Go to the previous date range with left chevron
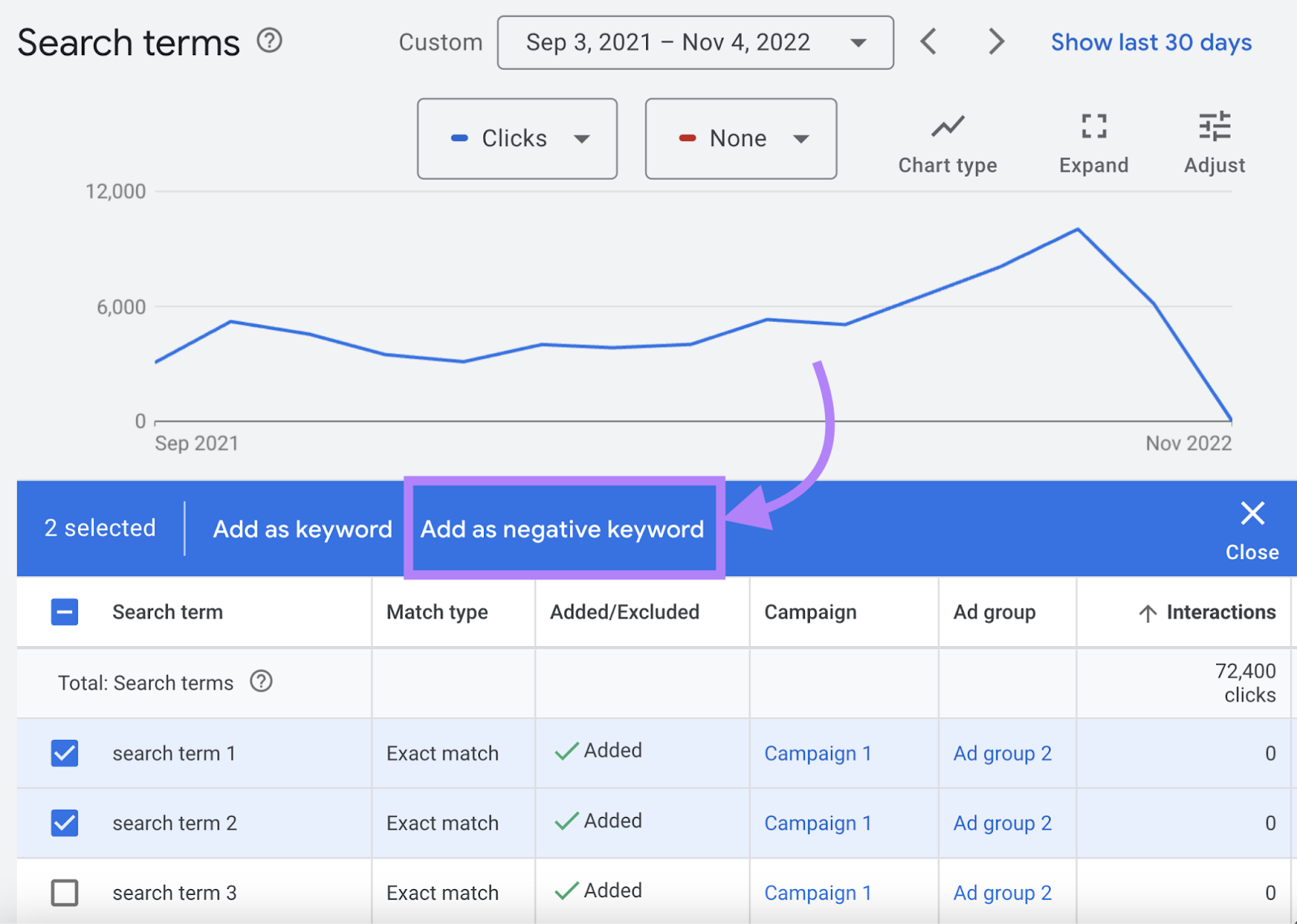Screen dimensions: 1297x924 (x=929, y=41)
